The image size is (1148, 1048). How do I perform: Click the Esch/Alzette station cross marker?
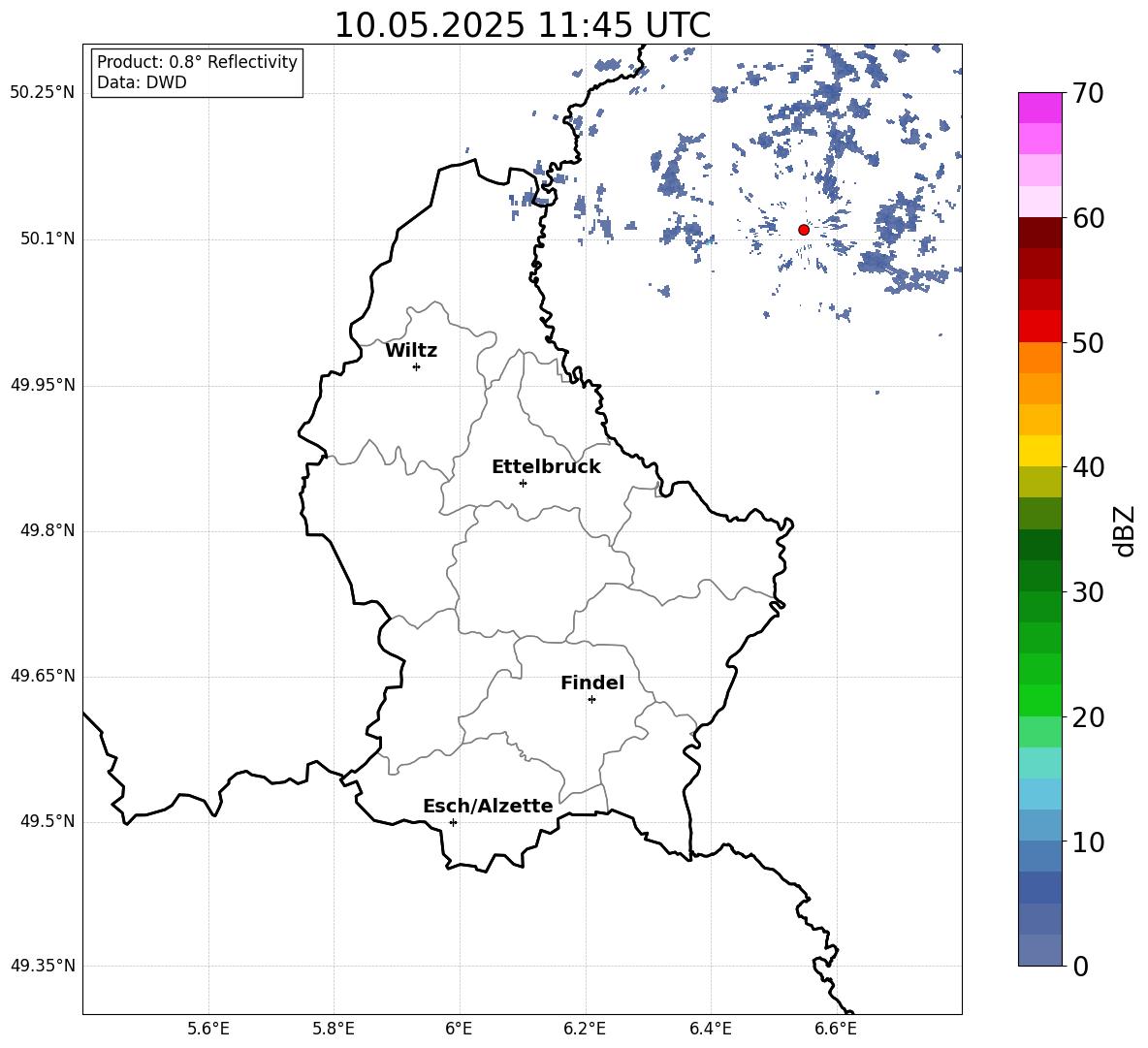click(x=453, y=822)
